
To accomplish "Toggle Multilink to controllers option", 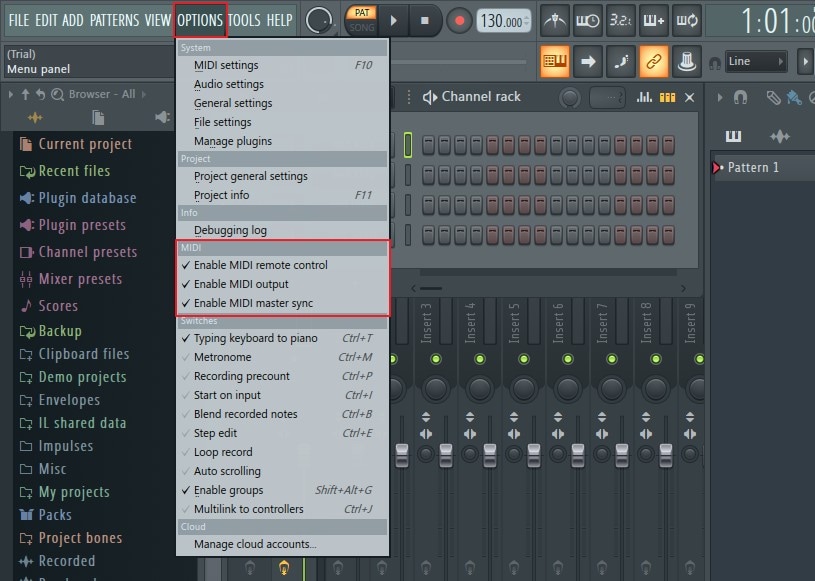I will [283, 509].
